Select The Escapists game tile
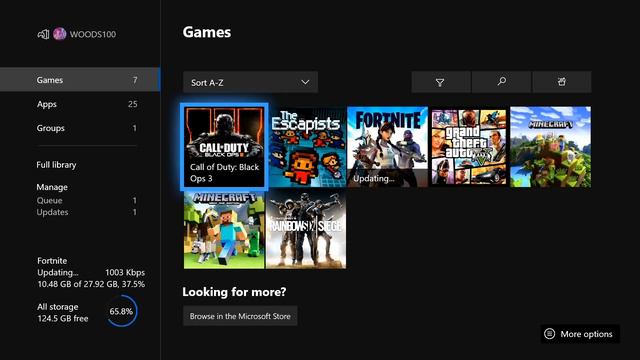 coord(306,147)
